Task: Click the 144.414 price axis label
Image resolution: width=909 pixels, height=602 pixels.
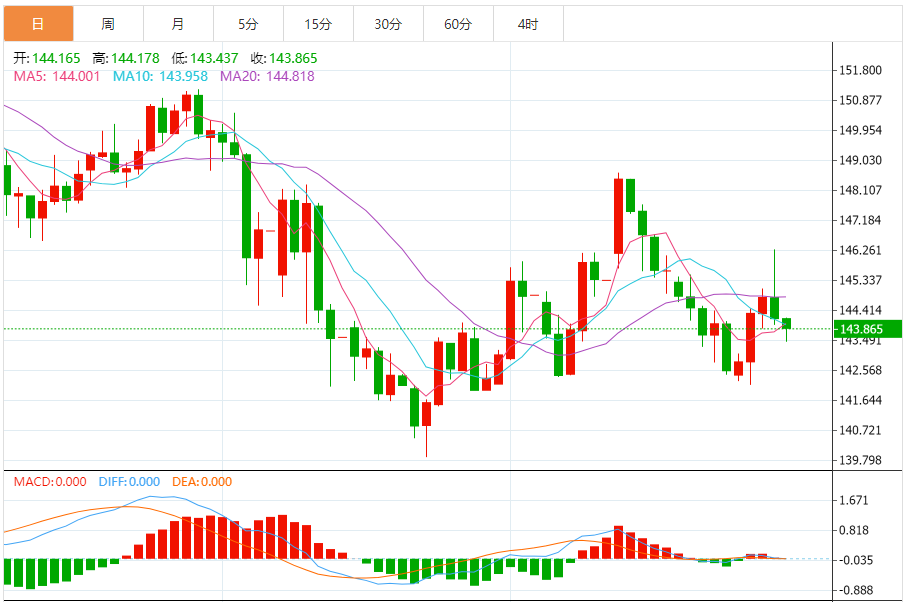Action: tap(860, 310)
